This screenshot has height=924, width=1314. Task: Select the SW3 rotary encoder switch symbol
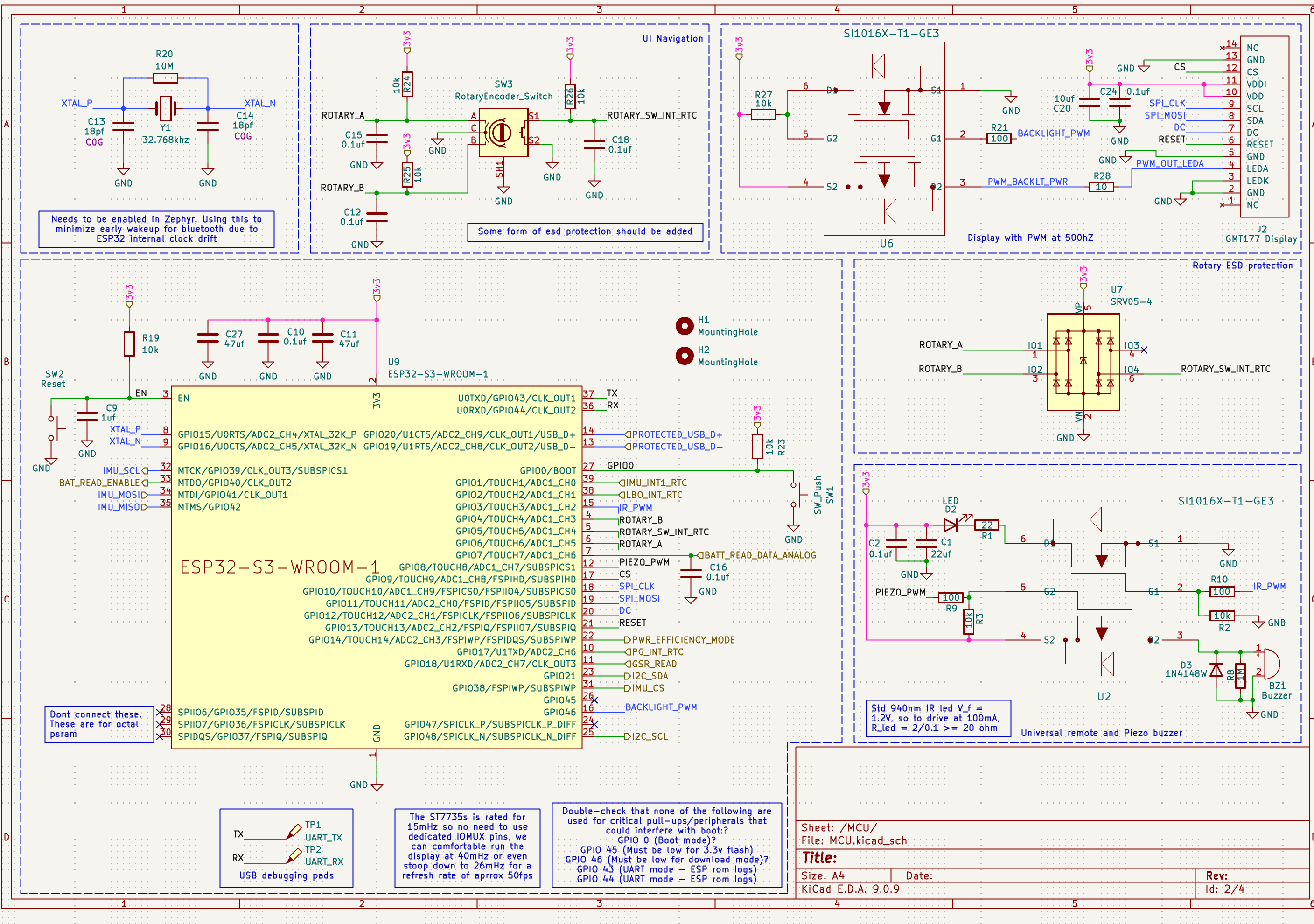click(503, 132)
